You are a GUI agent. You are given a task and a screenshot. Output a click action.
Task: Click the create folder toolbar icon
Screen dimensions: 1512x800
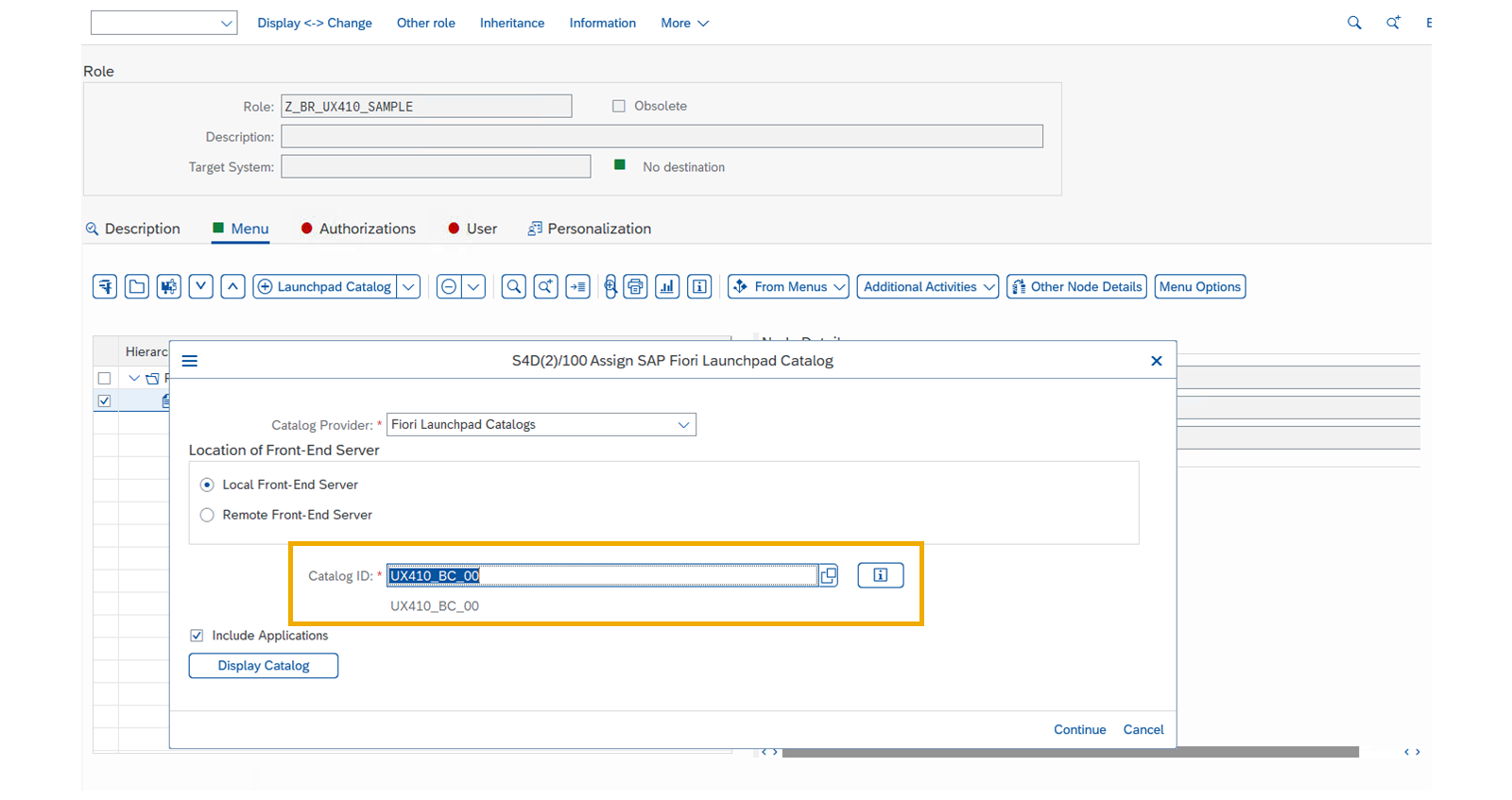[x=137, y=286]
